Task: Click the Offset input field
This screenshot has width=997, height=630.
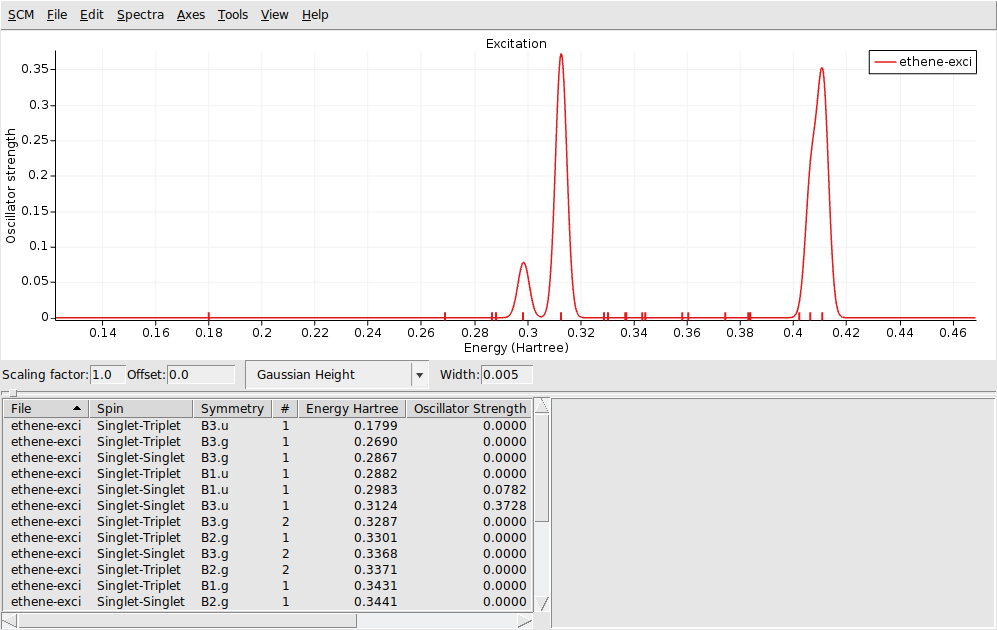Action: pos(200,374)
